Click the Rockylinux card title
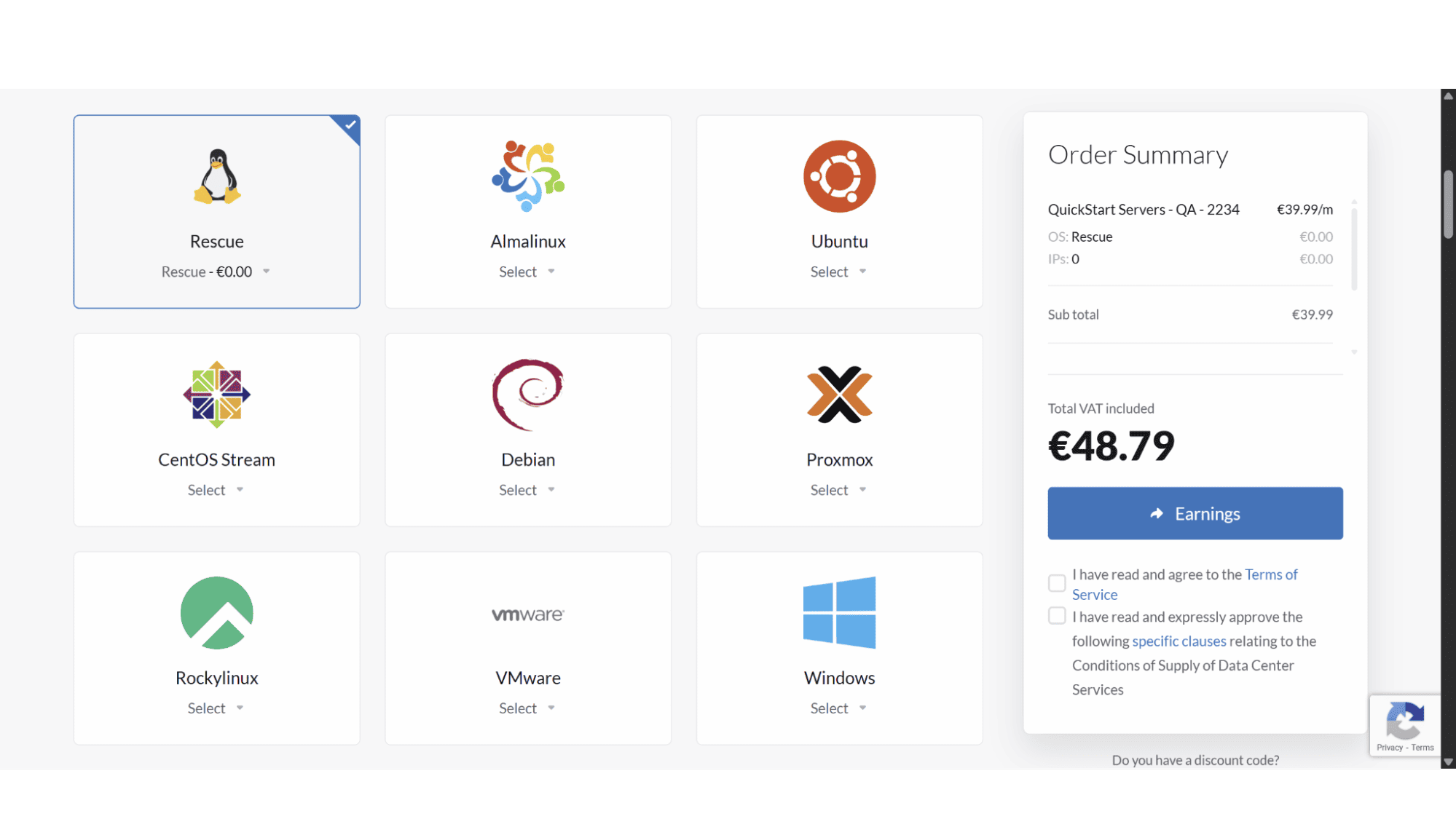 [x=217, y=678]
